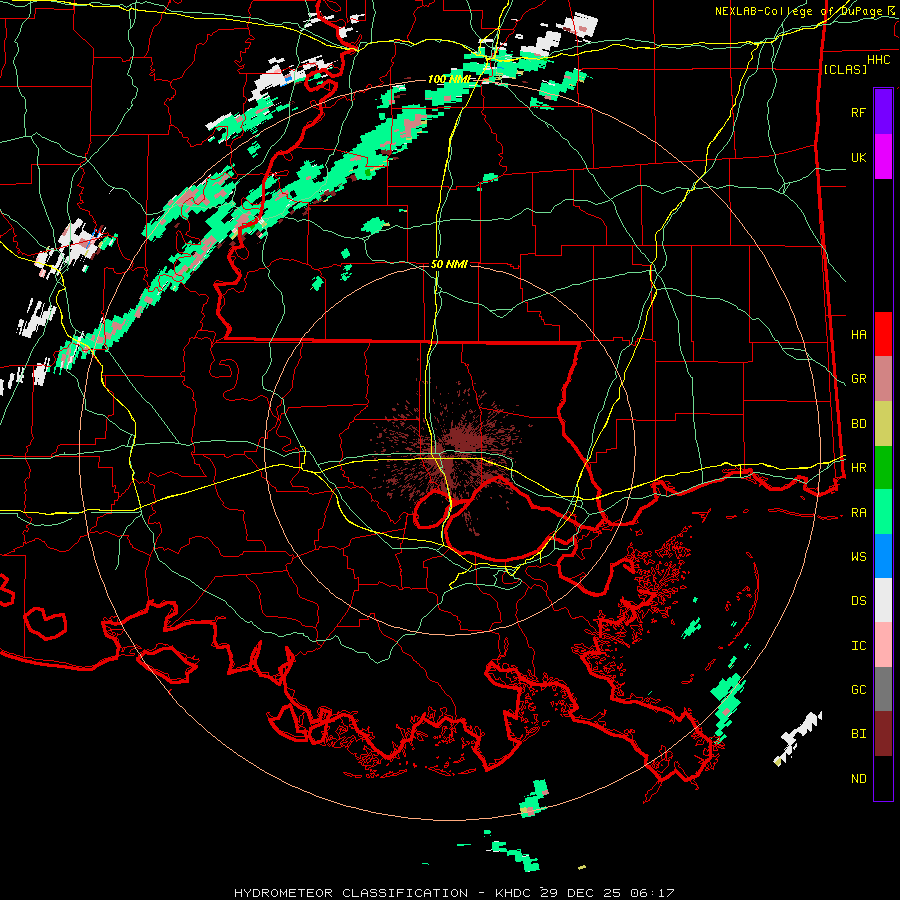900x900 pixels.
Task: Click the red HA legend color swatch
Action: tap(883, 334)
